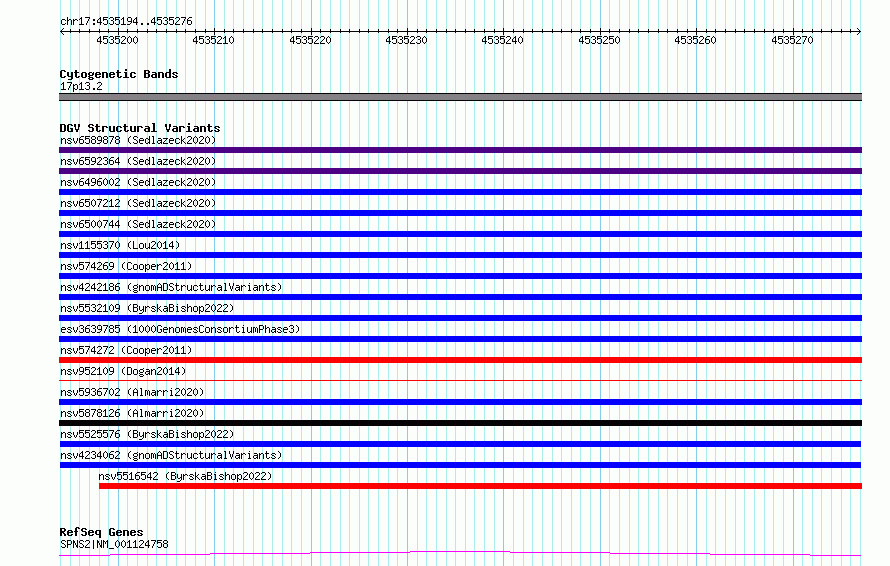Screen dimensions: 890x566
Task: Click nsv5936702 (Almarri2020) label
Action: [132, 392]
